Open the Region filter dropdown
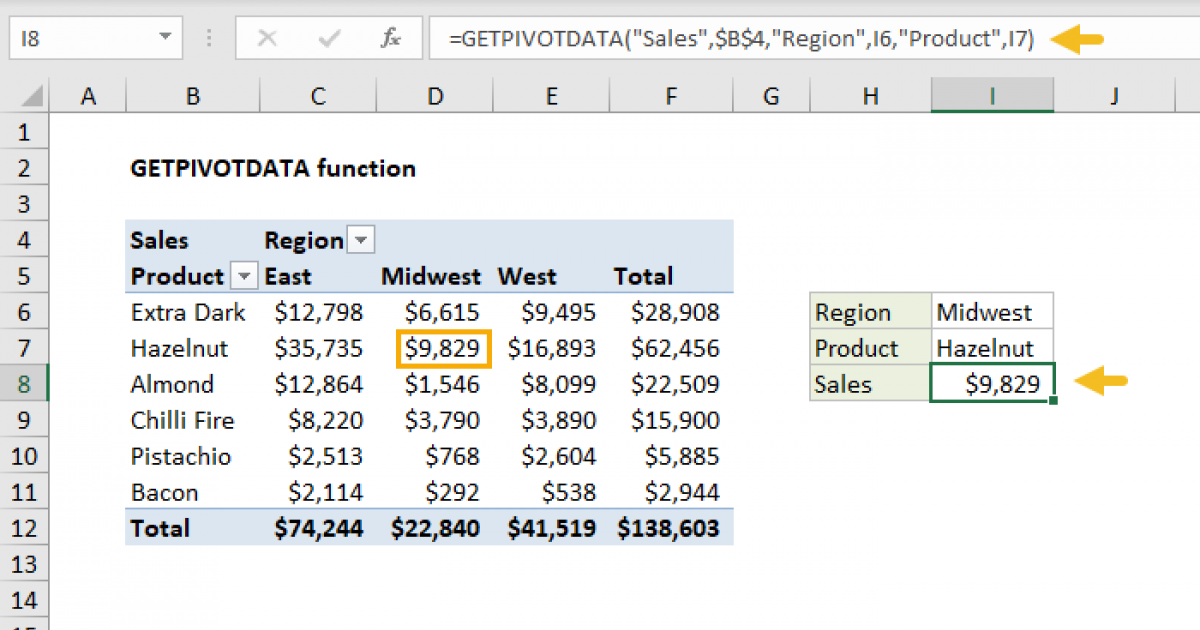This screenshot has height=630, width=1200. [361, 240]
